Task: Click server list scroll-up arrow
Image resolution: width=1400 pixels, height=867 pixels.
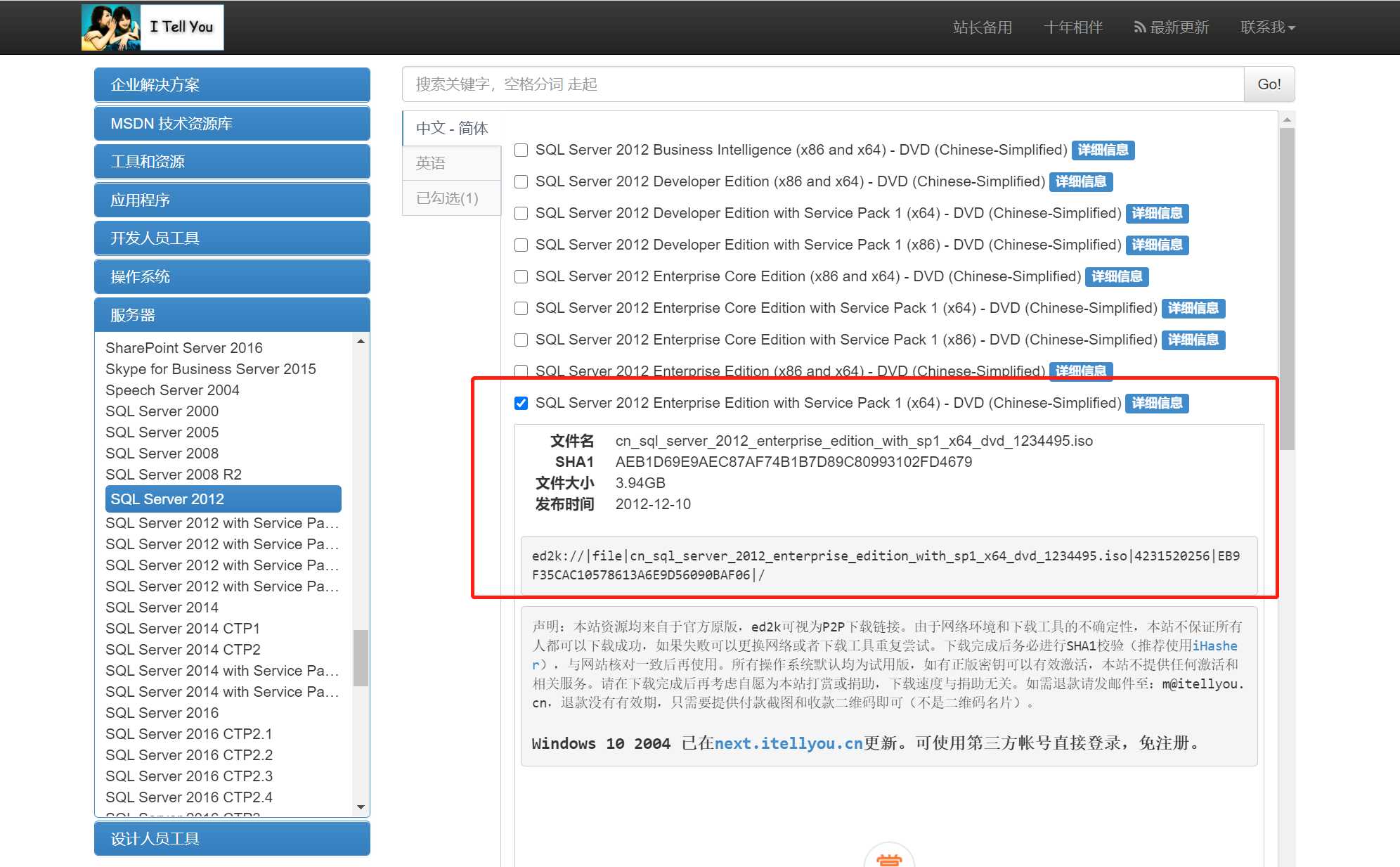Action: coord(361,341)
